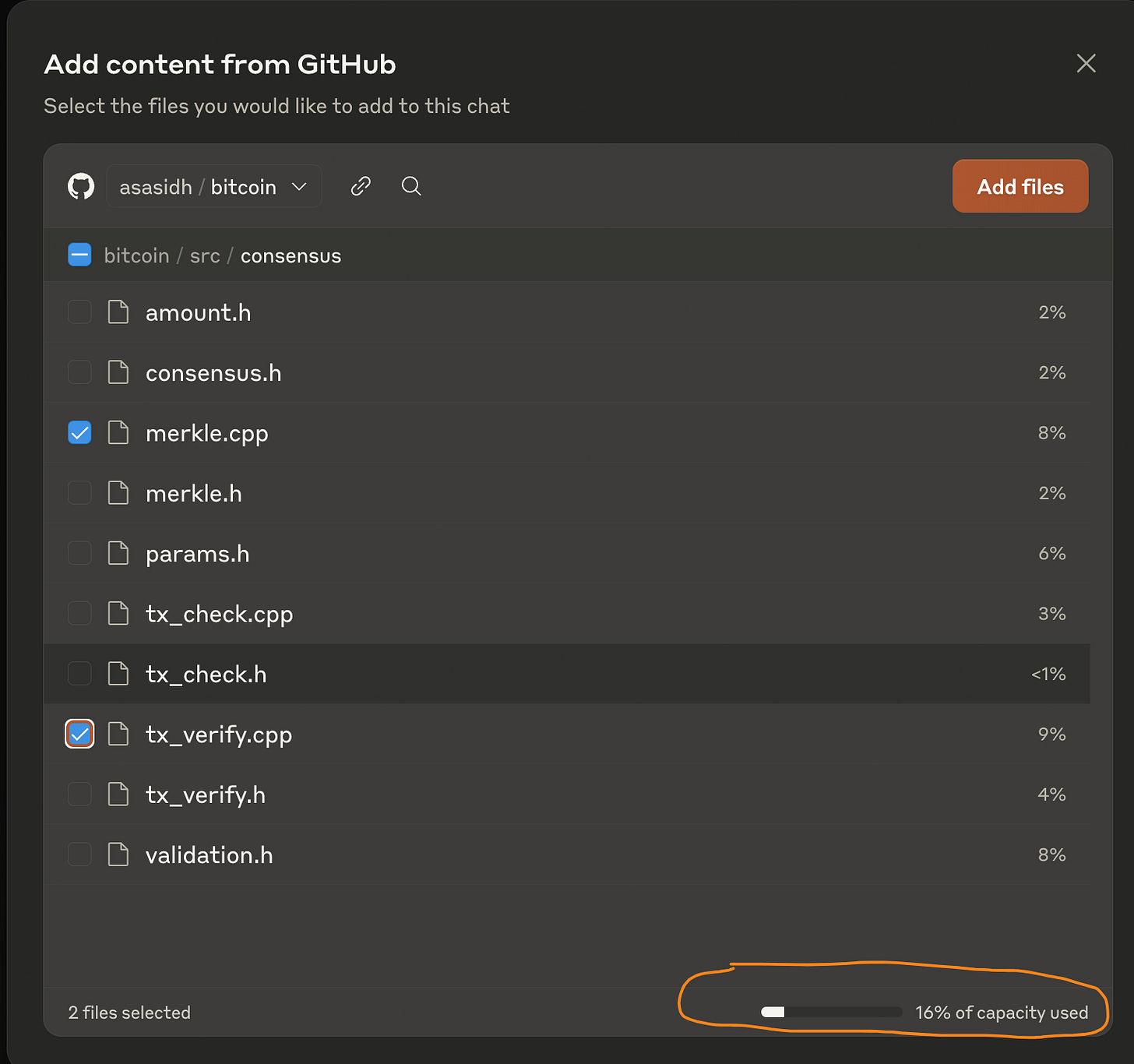Click the capacity used progress bar
Image resolution: width=1134 pixels, height=1064 pixels.
pyautogui.click(x=831, y=1013)
